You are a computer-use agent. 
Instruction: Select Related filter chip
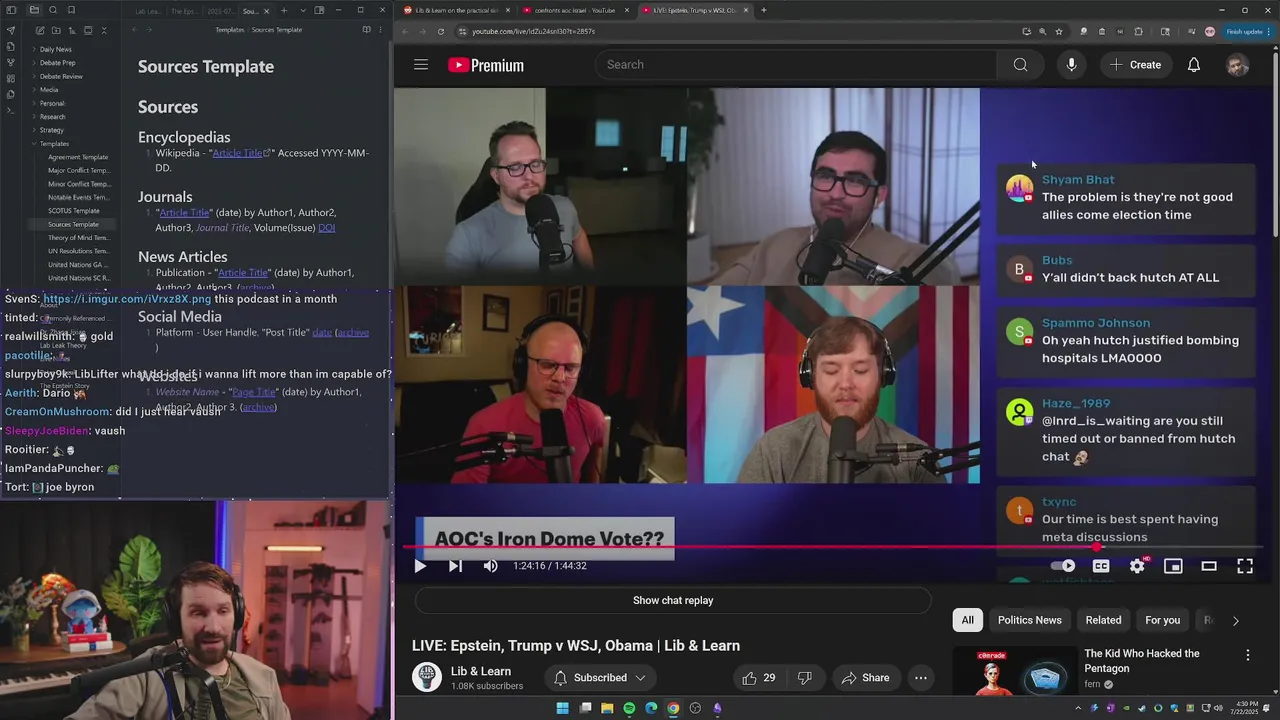tap(1103, 620)
